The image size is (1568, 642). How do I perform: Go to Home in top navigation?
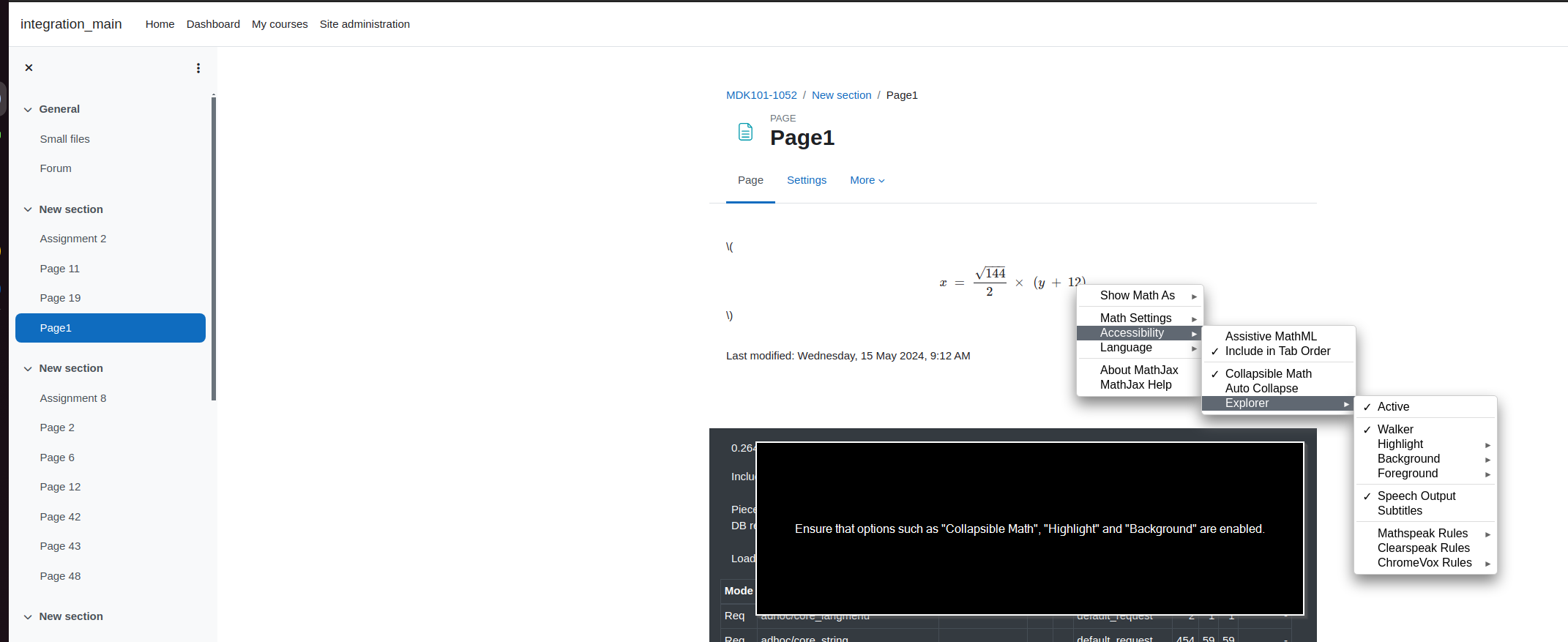(x=160, y=24)
